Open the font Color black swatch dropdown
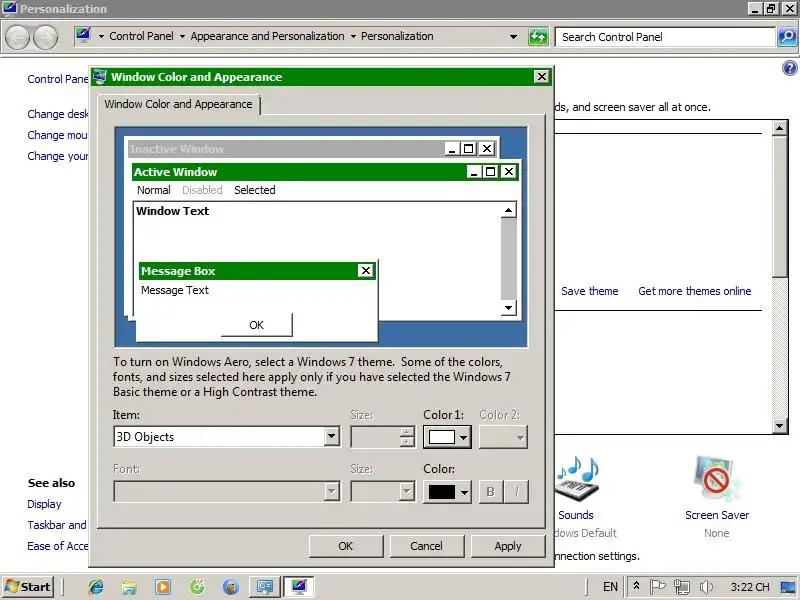This screenshot has height=600, width=800. (447, 492)
